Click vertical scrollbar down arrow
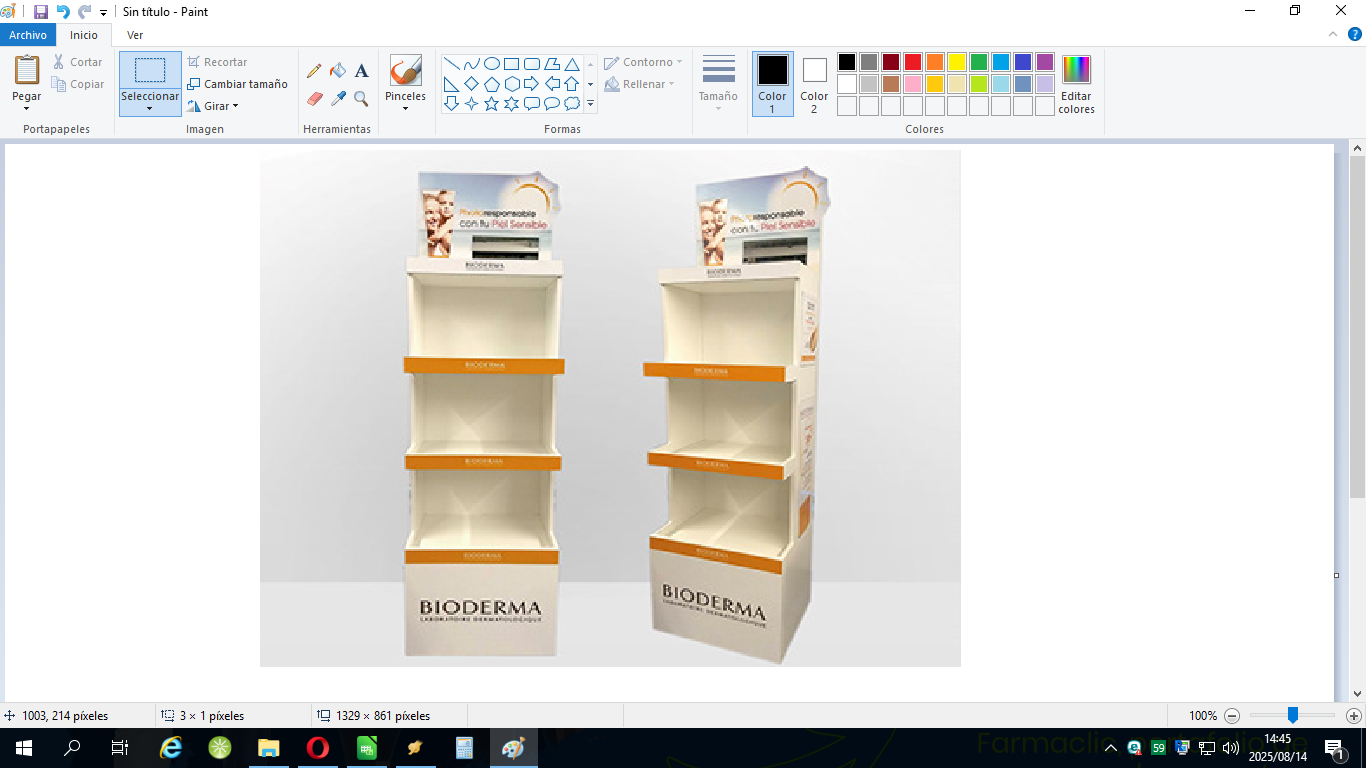The height and width of the screenshot is (768, 1366). click(1357, 693)
